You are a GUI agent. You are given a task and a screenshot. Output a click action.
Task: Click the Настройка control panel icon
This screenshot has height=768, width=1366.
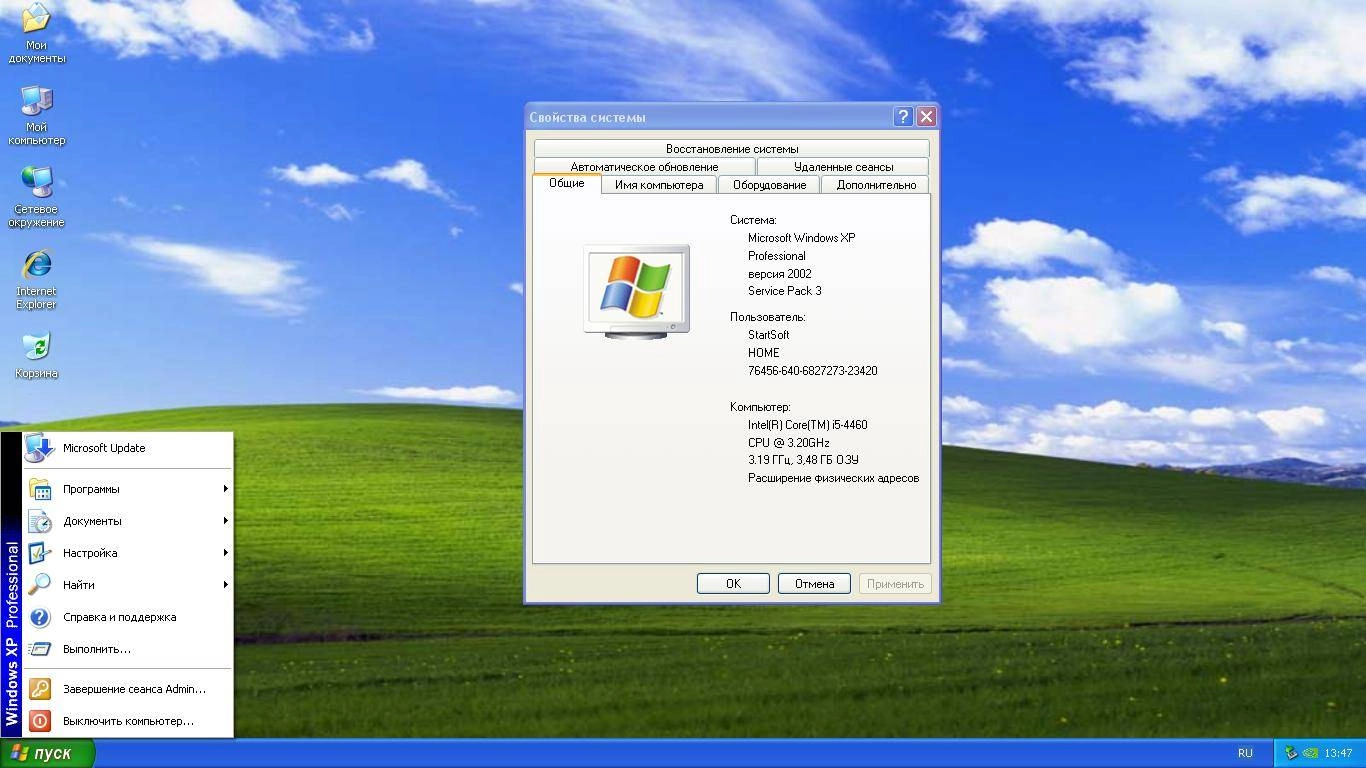click(40, 553)
